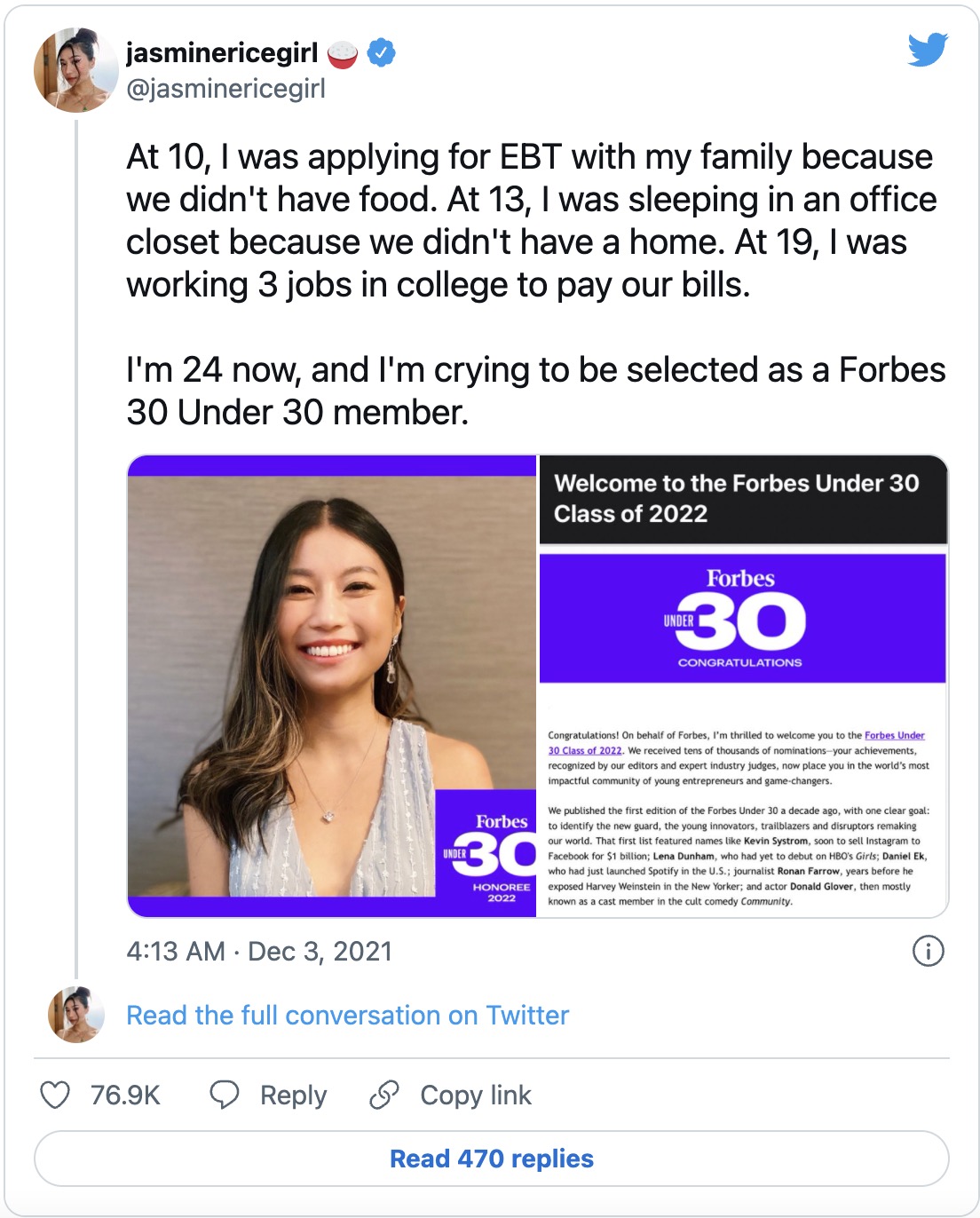Click the Reply text label

tap(293, 1095)
